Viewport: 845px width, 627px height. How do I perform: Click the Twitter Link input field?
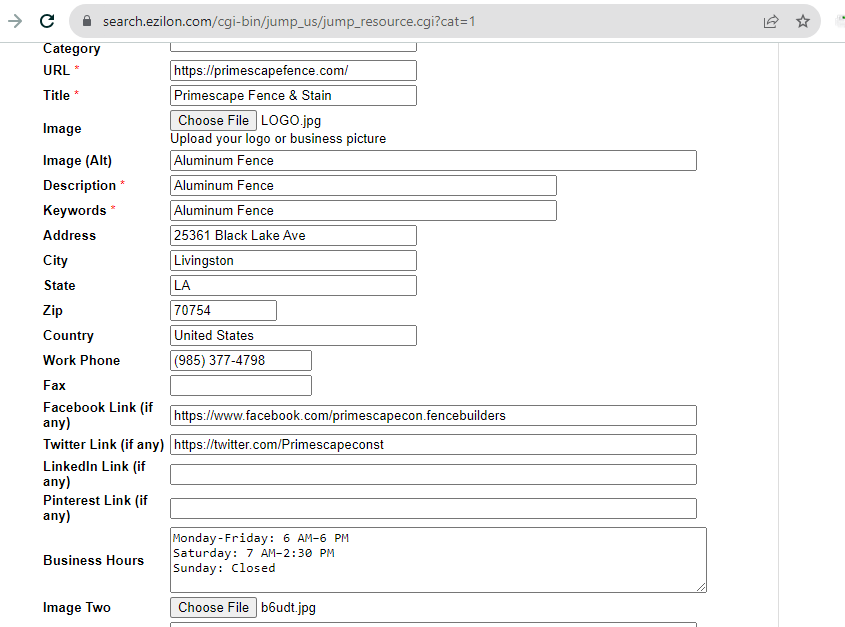click(433, 445)
